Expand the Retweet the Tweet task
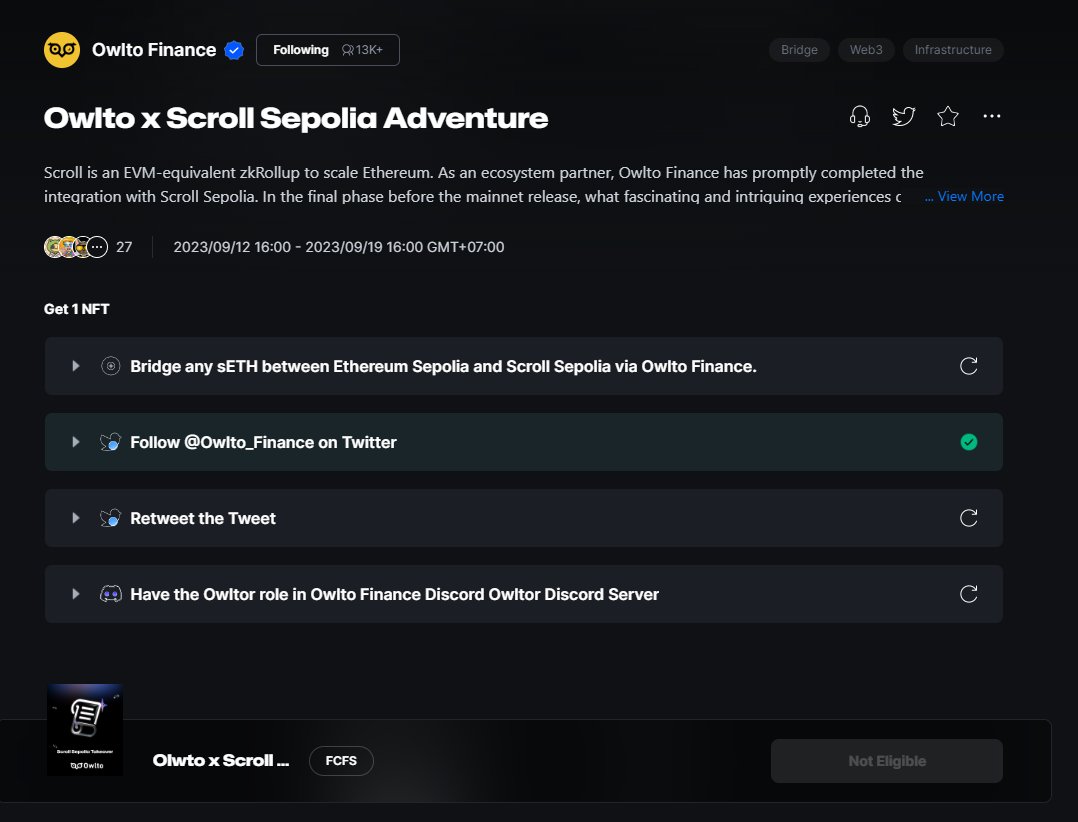The height and width of the screenshot is (822, 1078). click(76, 518)
